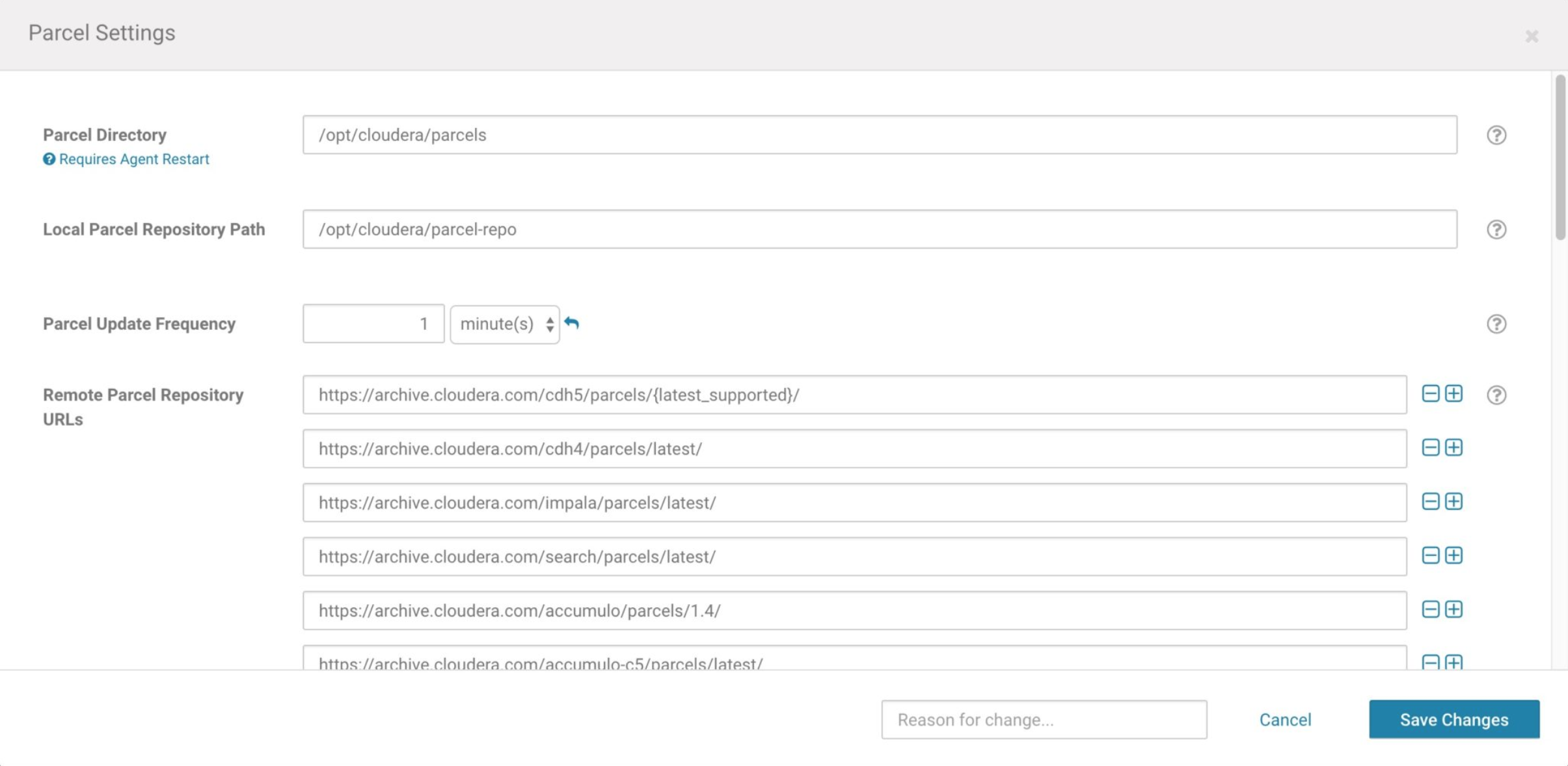Edit the cdh5 latest_supported URL field
This screenshot has width=1568, height=766.
pyautogui.click(x=854, y=395)
